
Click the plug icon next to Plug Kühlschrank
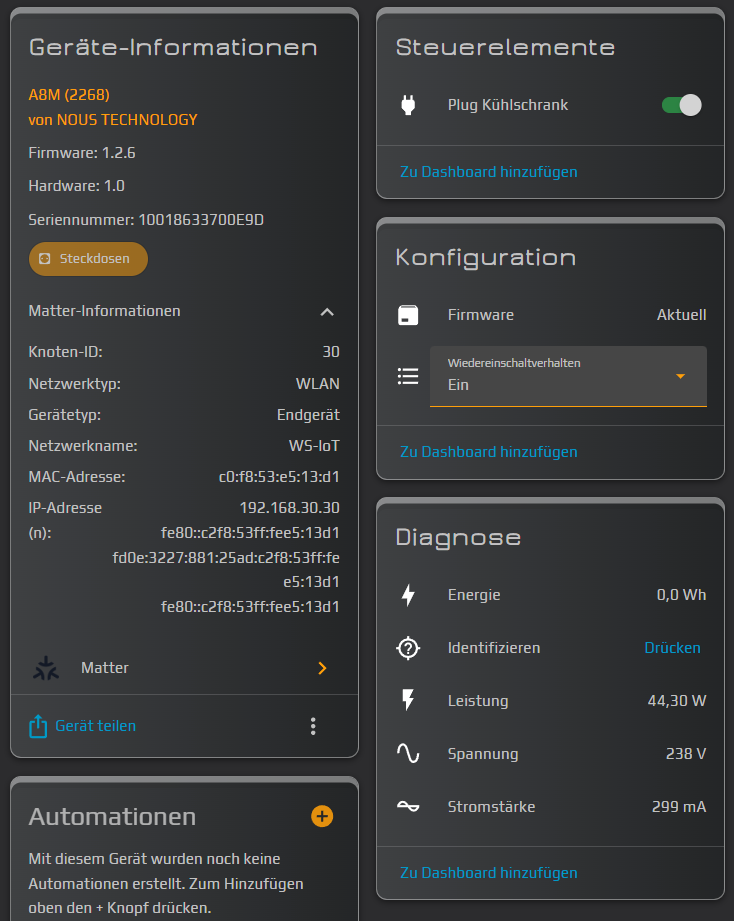pos(408,105)
